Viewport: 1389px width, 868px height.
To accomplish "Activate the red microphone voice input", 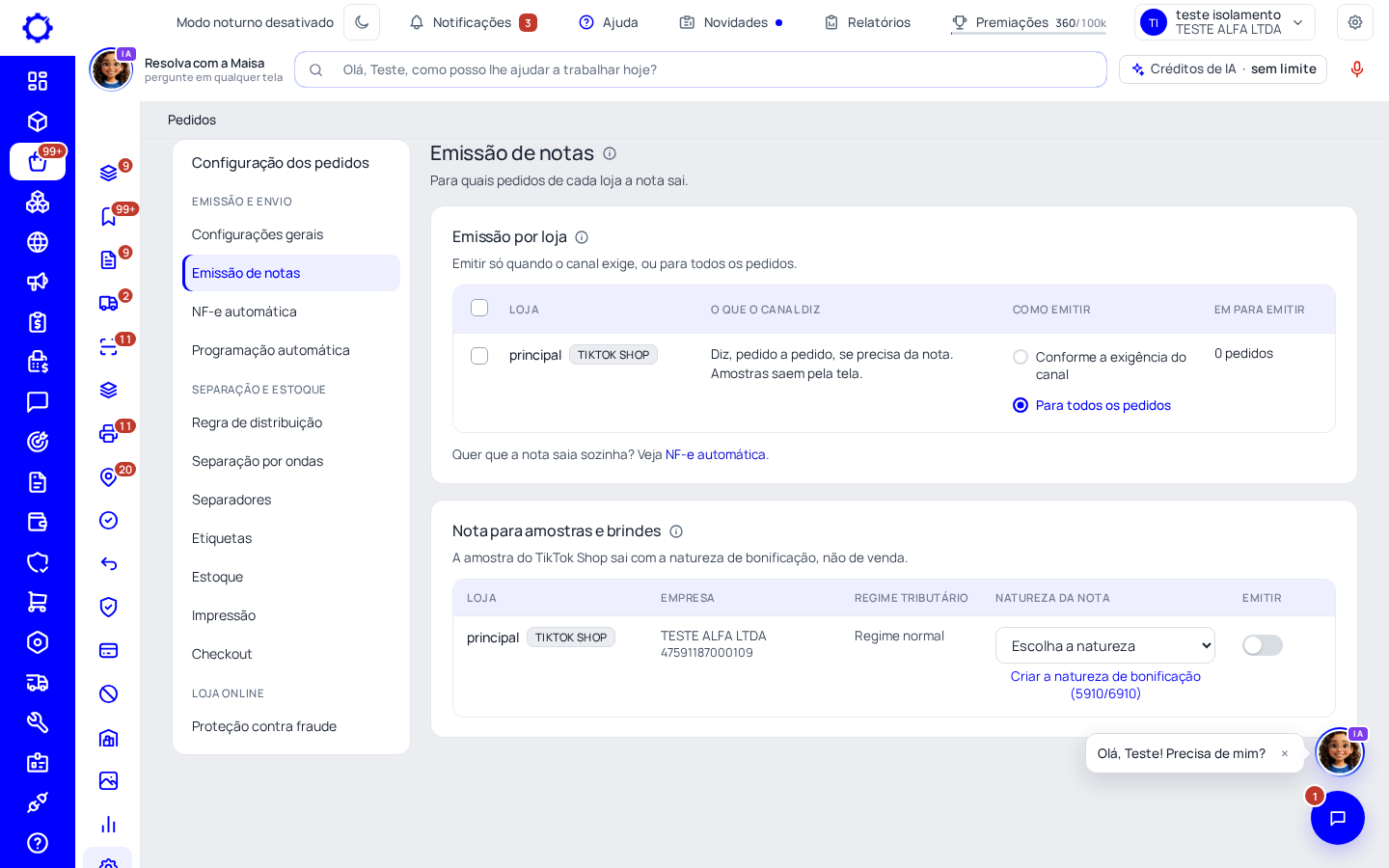I will [1357, 69].
